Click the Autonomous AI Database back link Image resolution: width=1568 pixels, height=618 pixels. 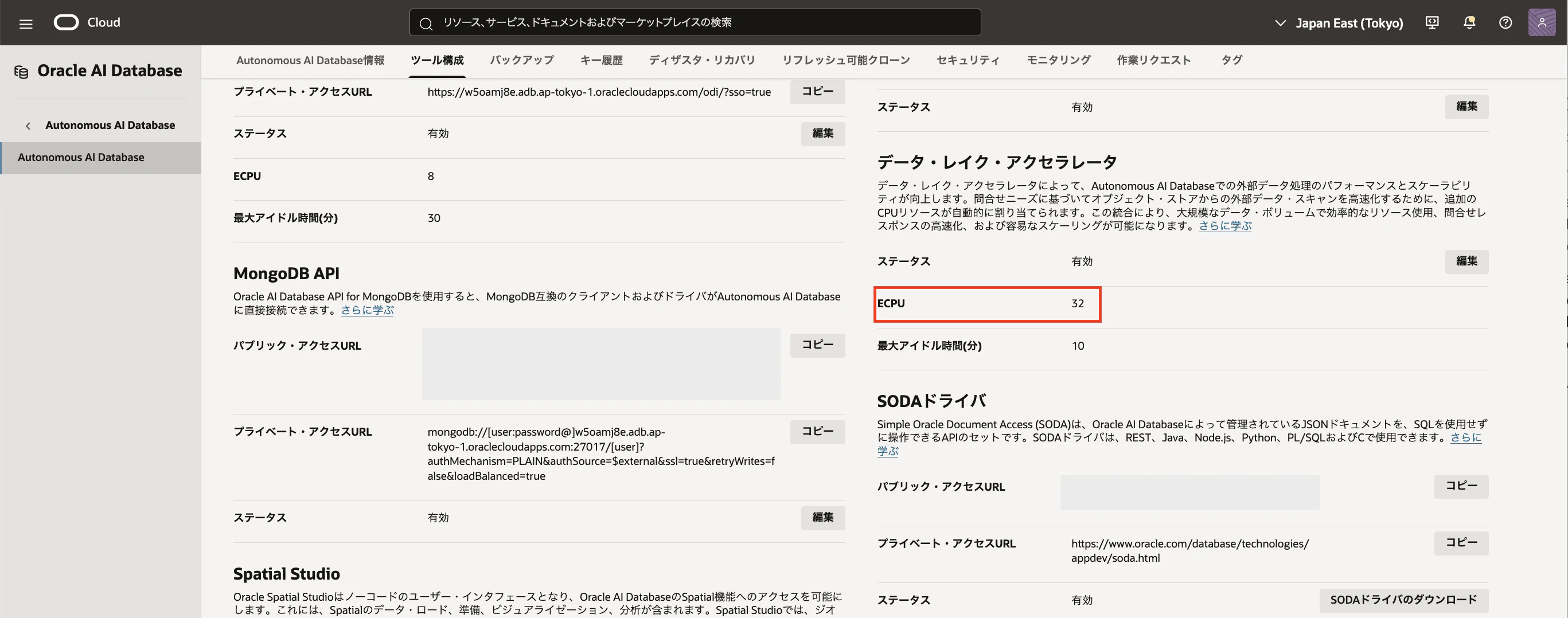pos(110,126)
